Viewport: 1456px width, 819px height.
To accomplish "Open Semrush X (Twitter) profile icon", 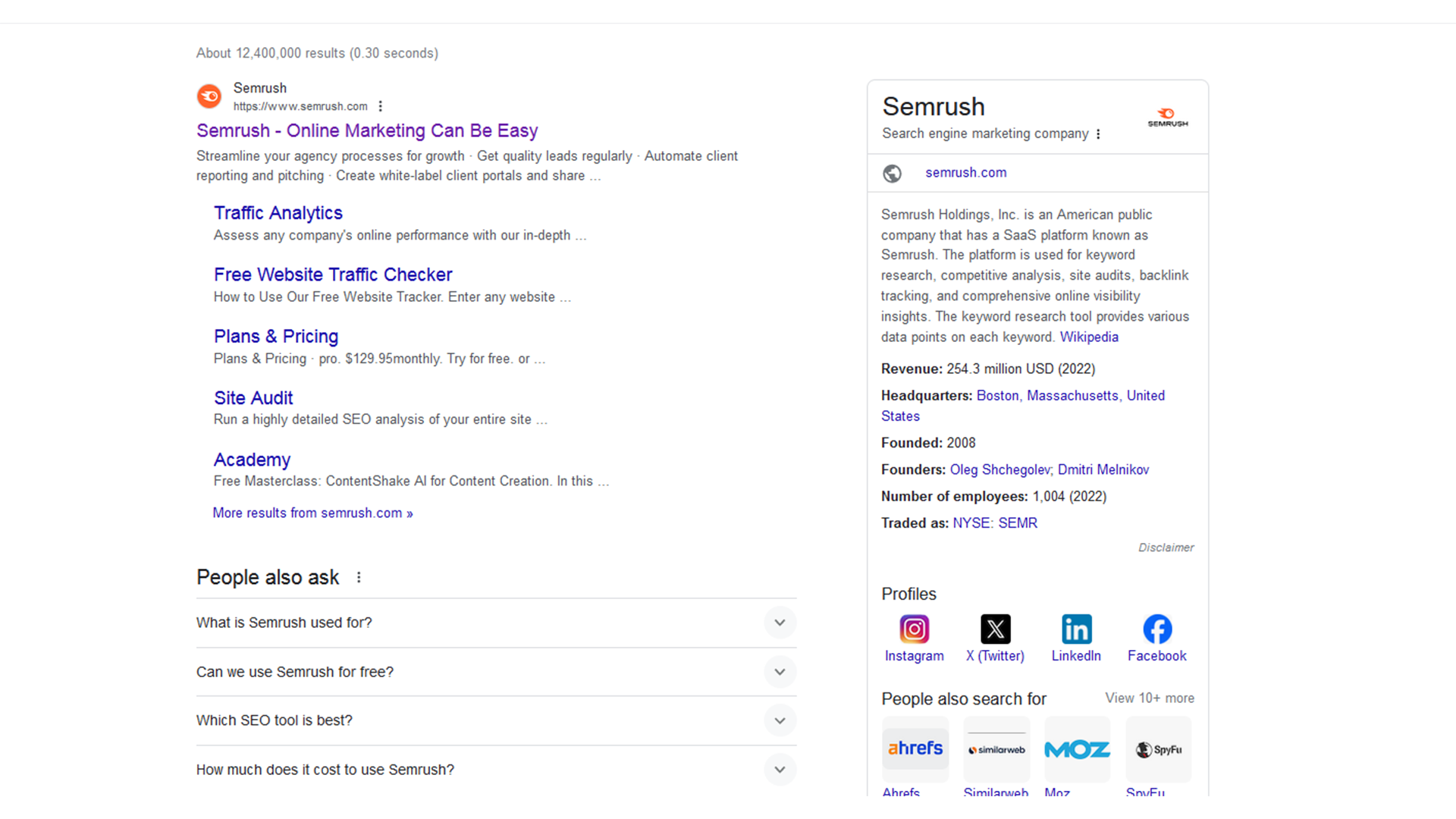I will pos(996,629).
